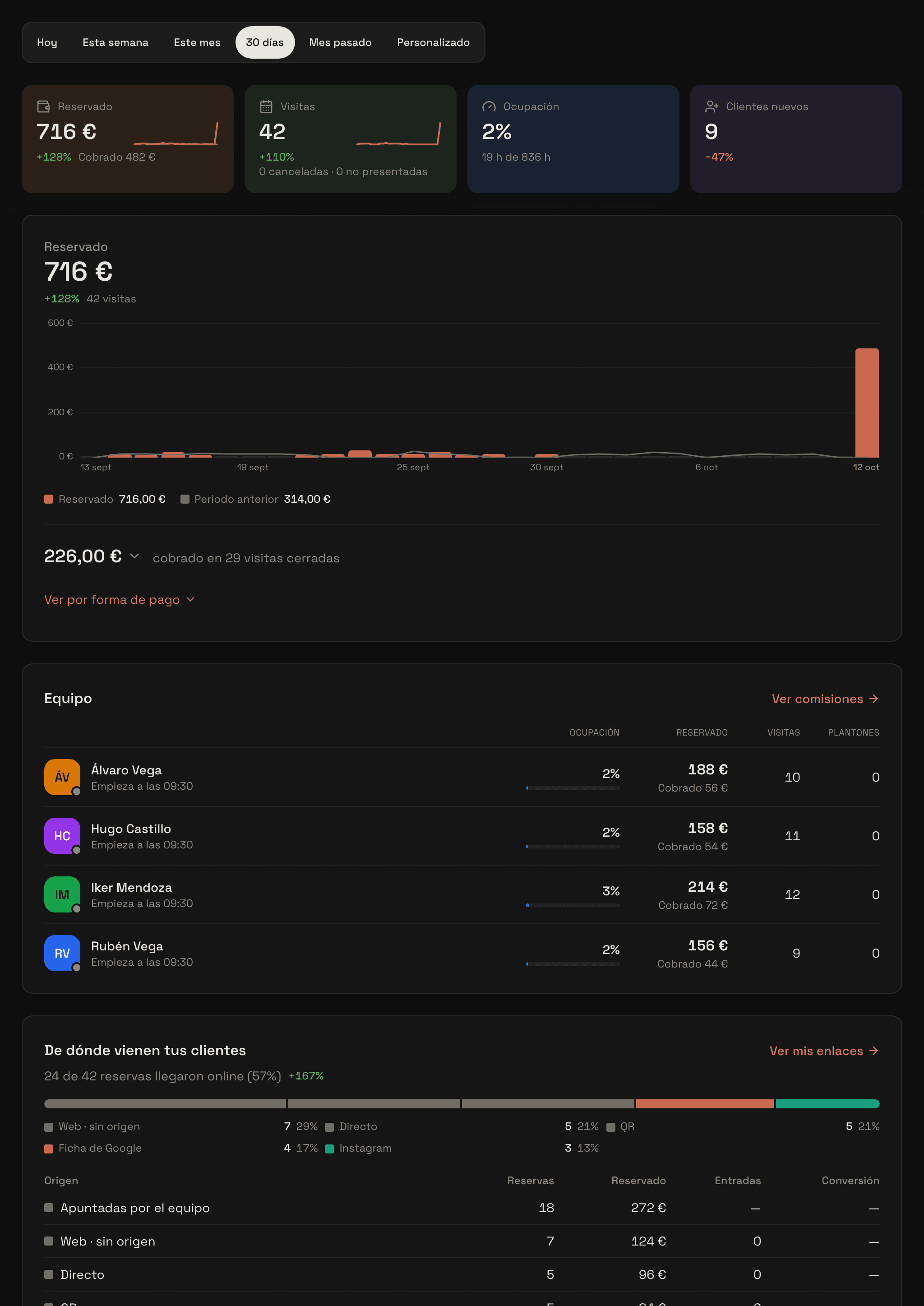Click Álvaro Vega's orange ÁV avatar
Screen dimensions: 924x1306
point(62,777)
